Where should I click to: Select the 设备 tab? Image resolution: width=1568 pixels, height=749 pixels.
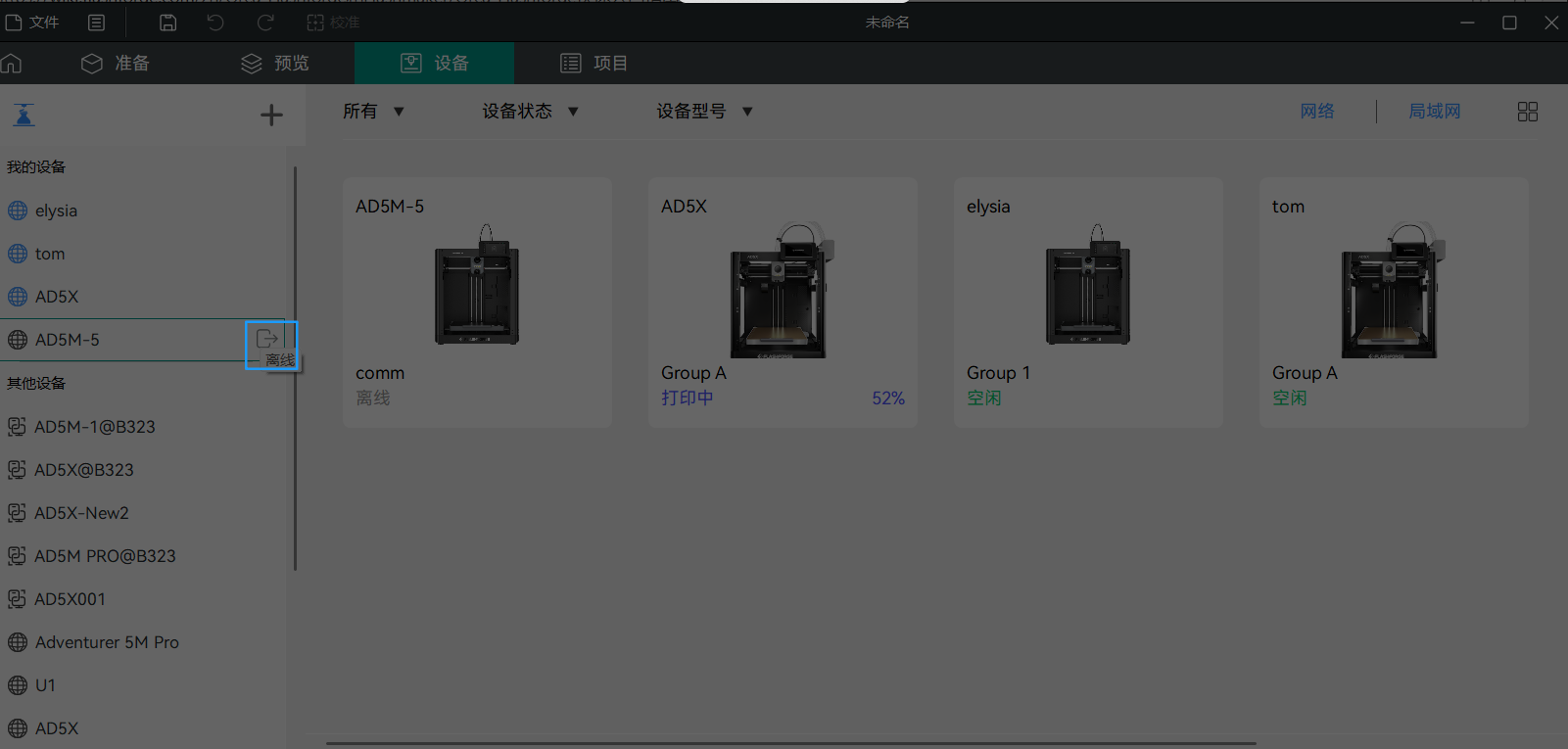435,64
